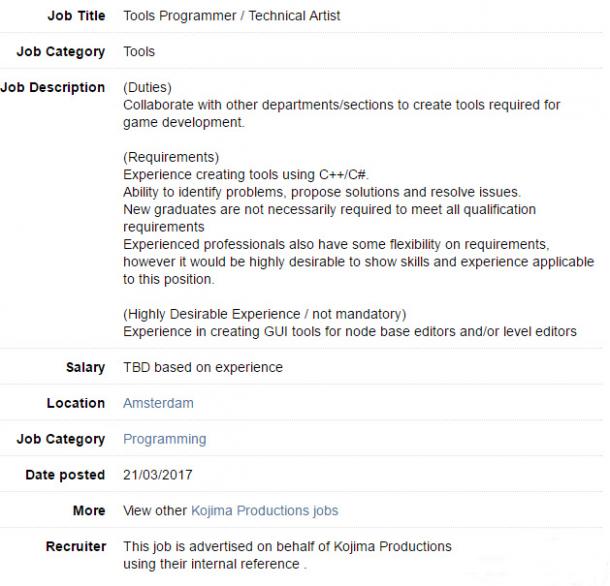Screen dimensions: 610x586
Task: Open the Amsterdam location link
Action: coord(158,403)
